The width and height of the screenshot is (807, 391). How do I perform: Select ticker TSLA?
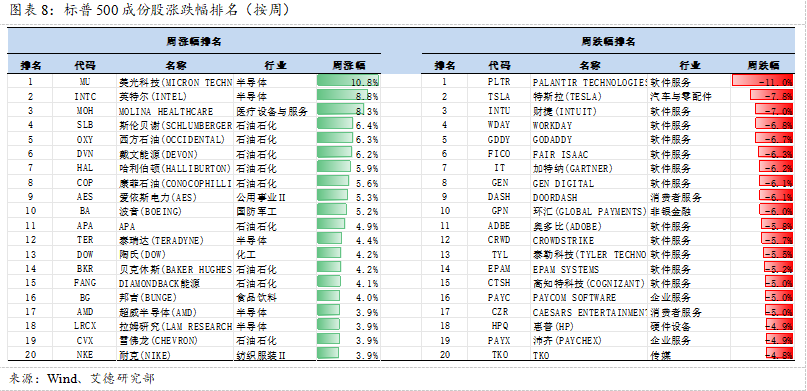click(x=499, y=96)
